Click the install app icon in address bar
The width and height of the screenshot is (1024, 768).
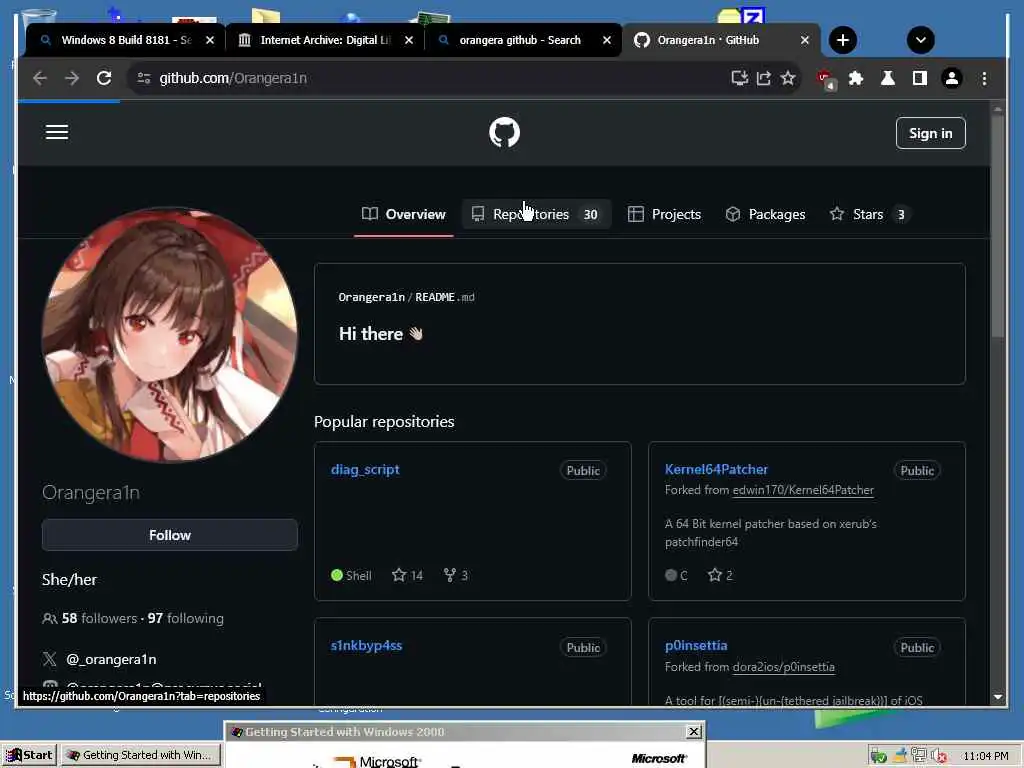739,78
